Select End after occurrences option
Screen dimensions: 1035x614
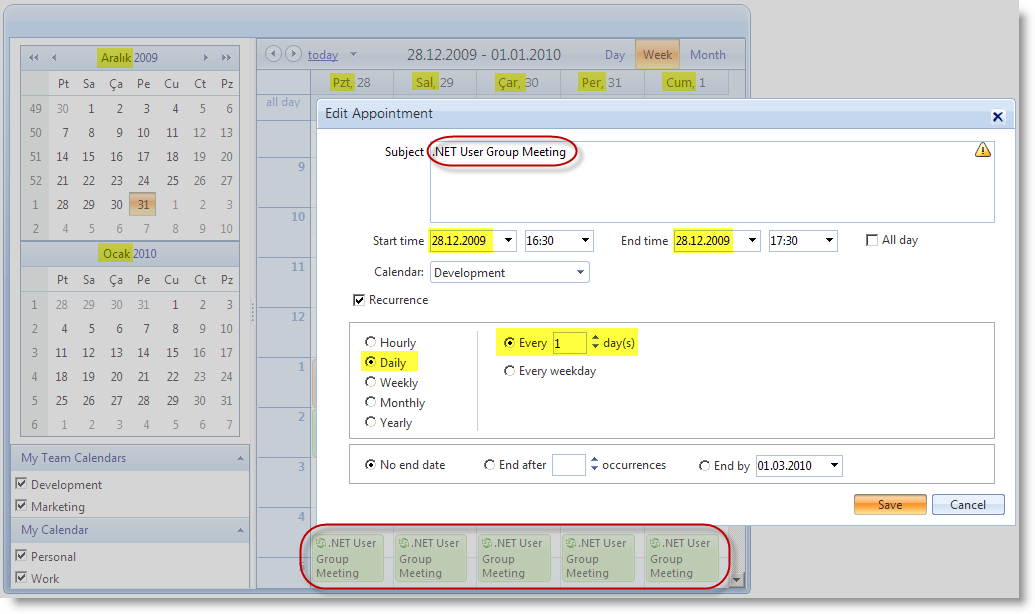coord(489,465)
